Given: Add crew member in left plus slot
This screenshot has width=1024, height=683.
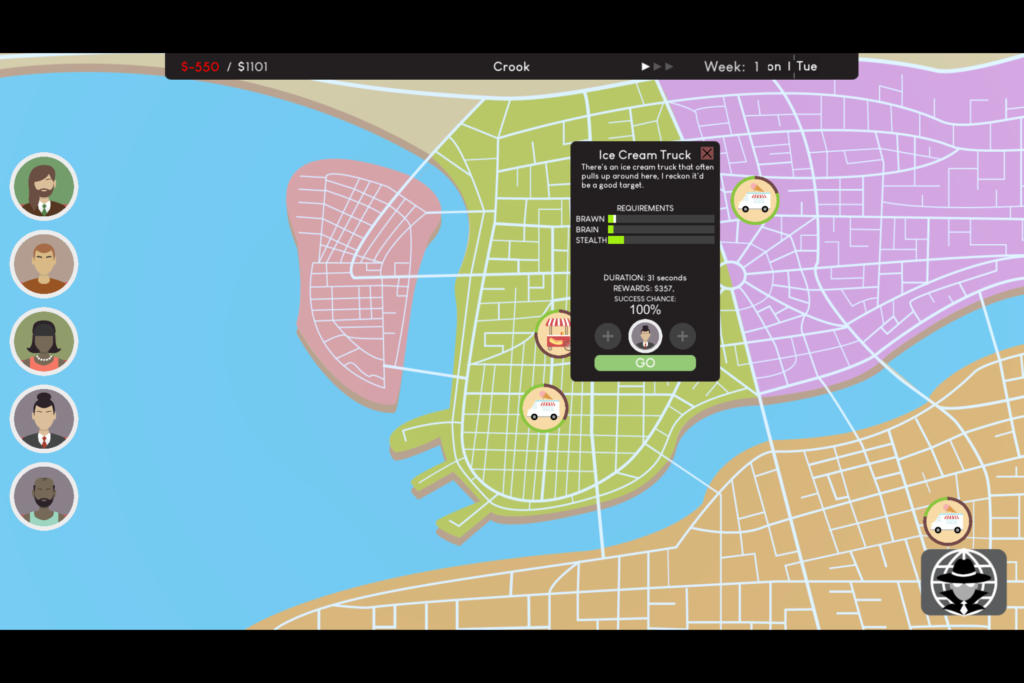Looking at the screenshot, I should [608, 336].
